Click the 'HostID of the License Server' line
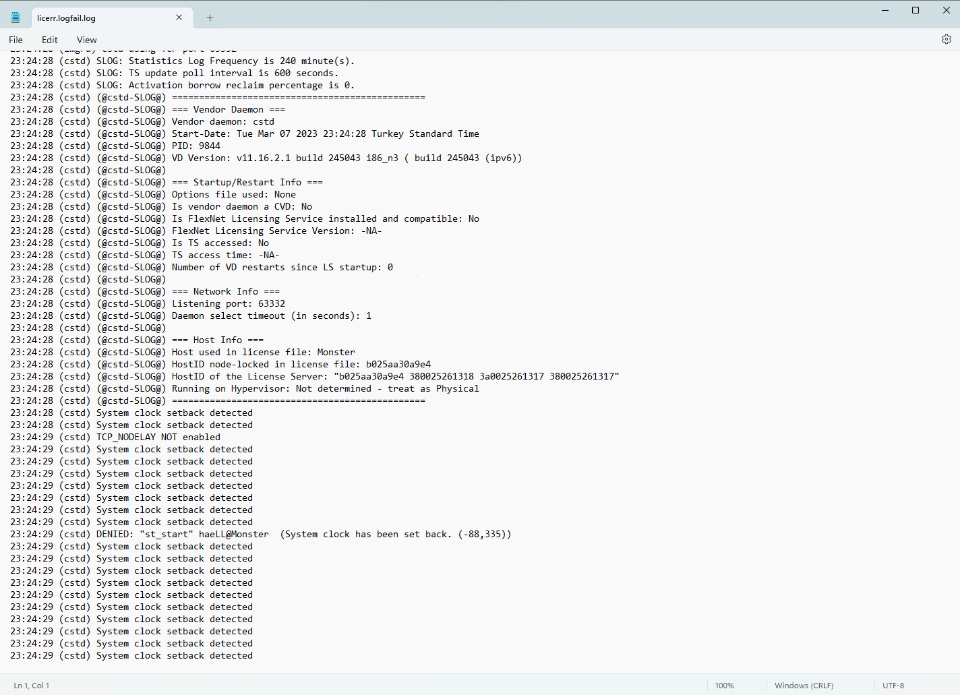The image size is (960, 695). [x=315, y=377]
